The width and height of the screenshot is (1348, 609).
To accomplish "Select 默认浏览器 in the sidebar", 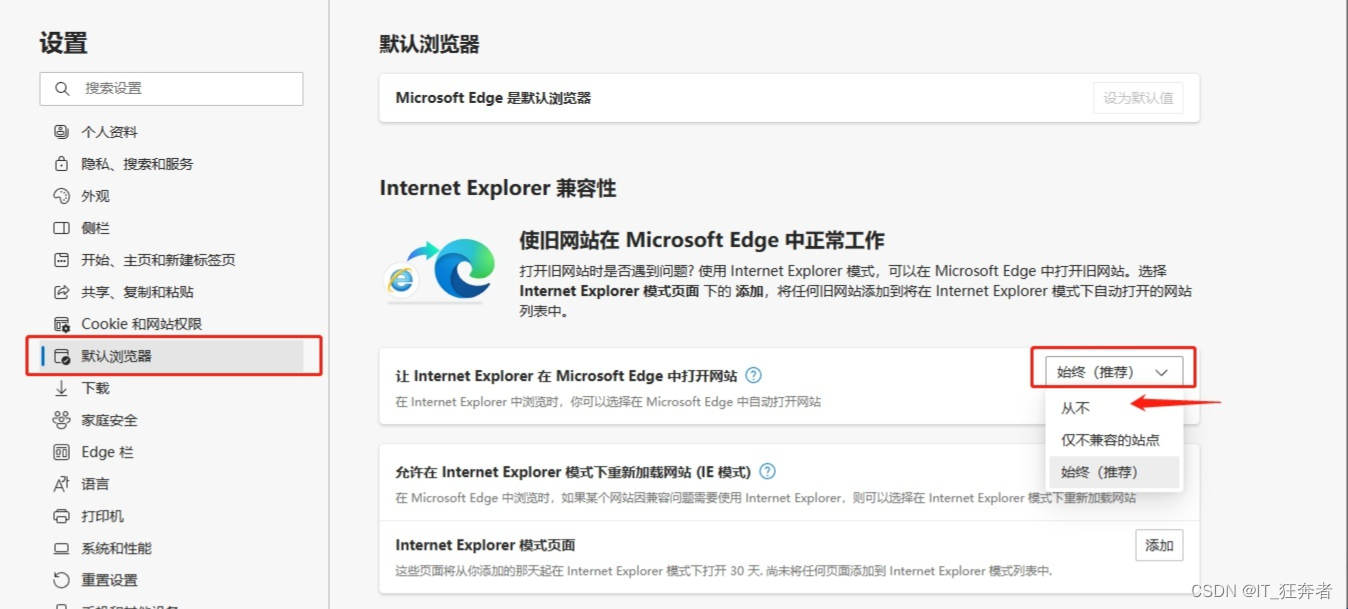I will coord(171,356).
